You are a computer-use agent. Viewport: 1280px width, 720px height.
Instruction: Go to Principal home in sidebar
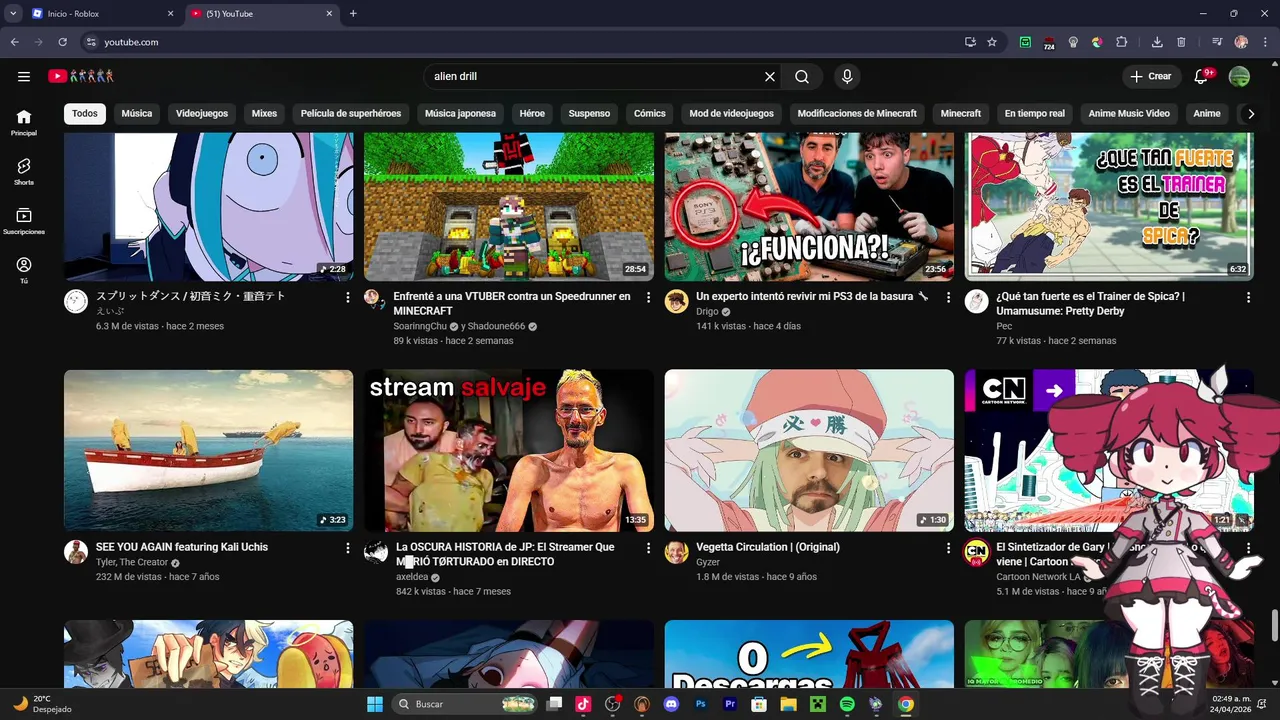[24, 123]
